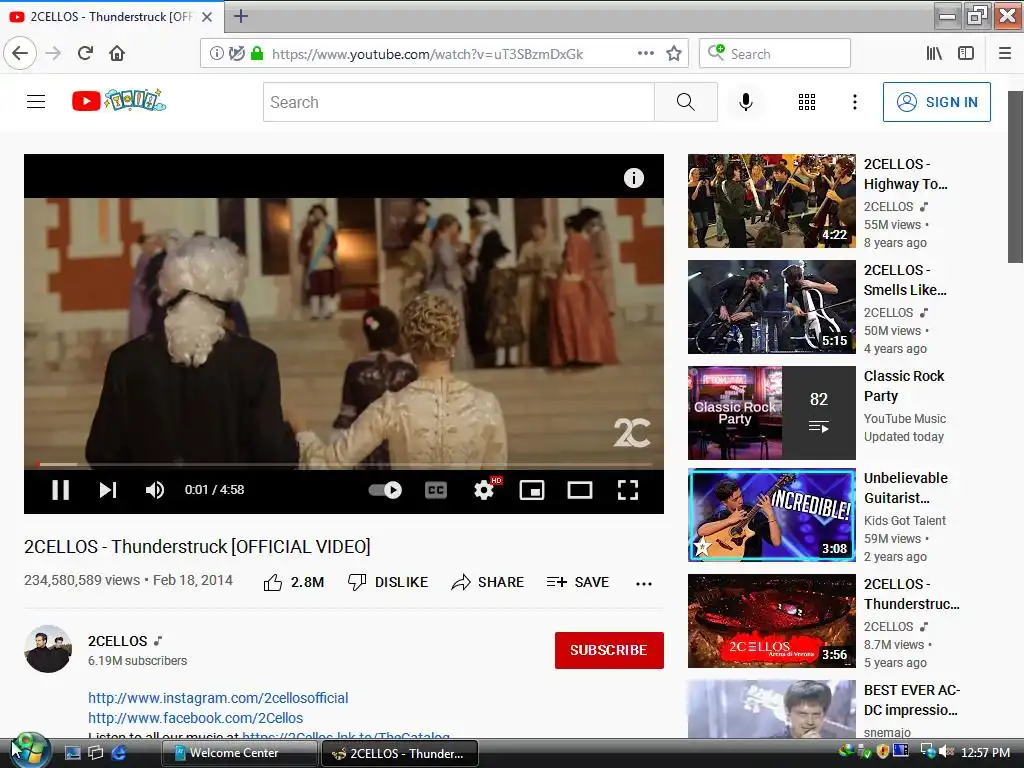Viewport: 1024px width, 768px height.
Task: Like the video thumbs up
Action: tap(294, 582)
